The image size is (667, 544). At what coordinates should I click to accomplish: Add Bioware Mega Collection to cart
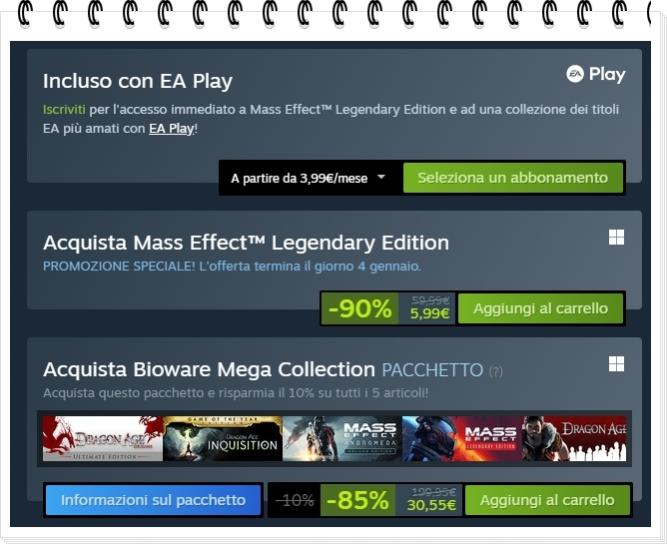click(x=547, y=500)
